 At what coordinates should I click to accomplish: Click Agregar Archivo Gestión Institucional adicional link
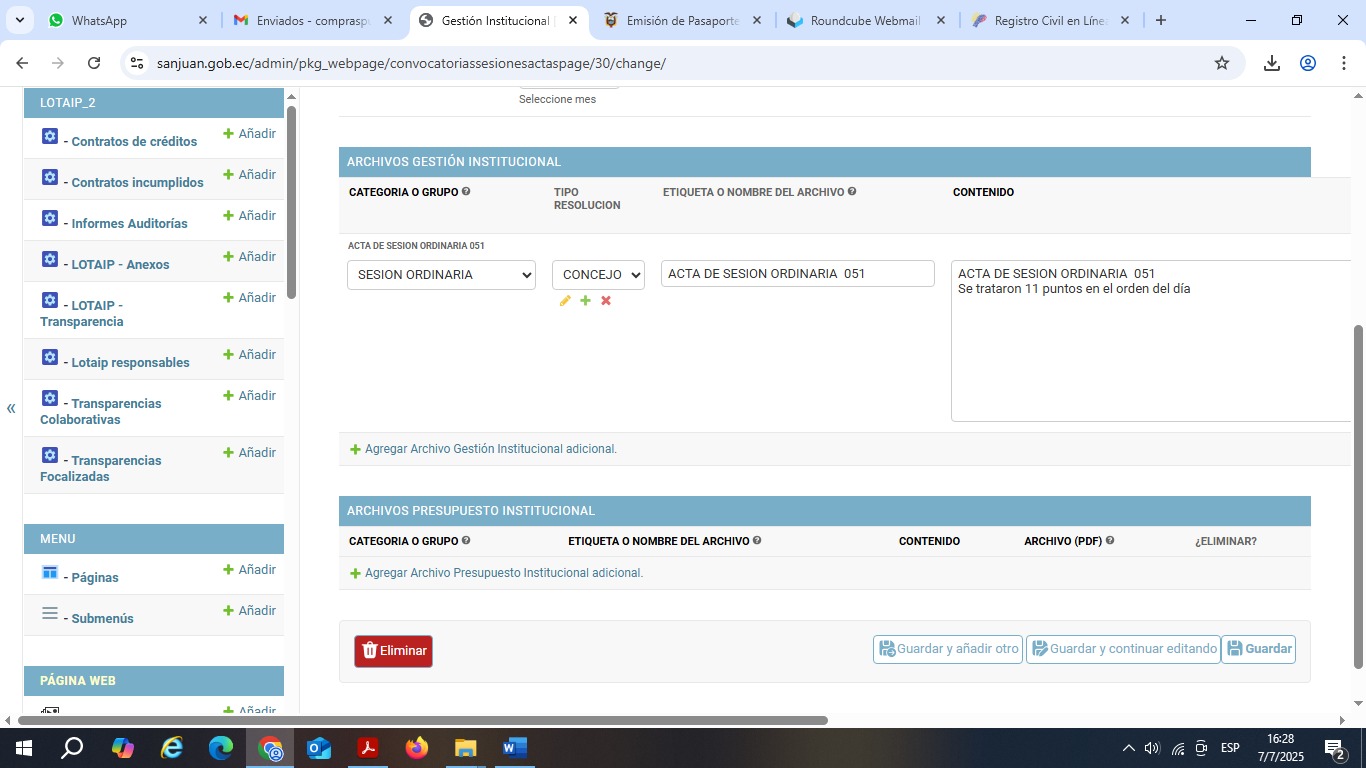490,449
